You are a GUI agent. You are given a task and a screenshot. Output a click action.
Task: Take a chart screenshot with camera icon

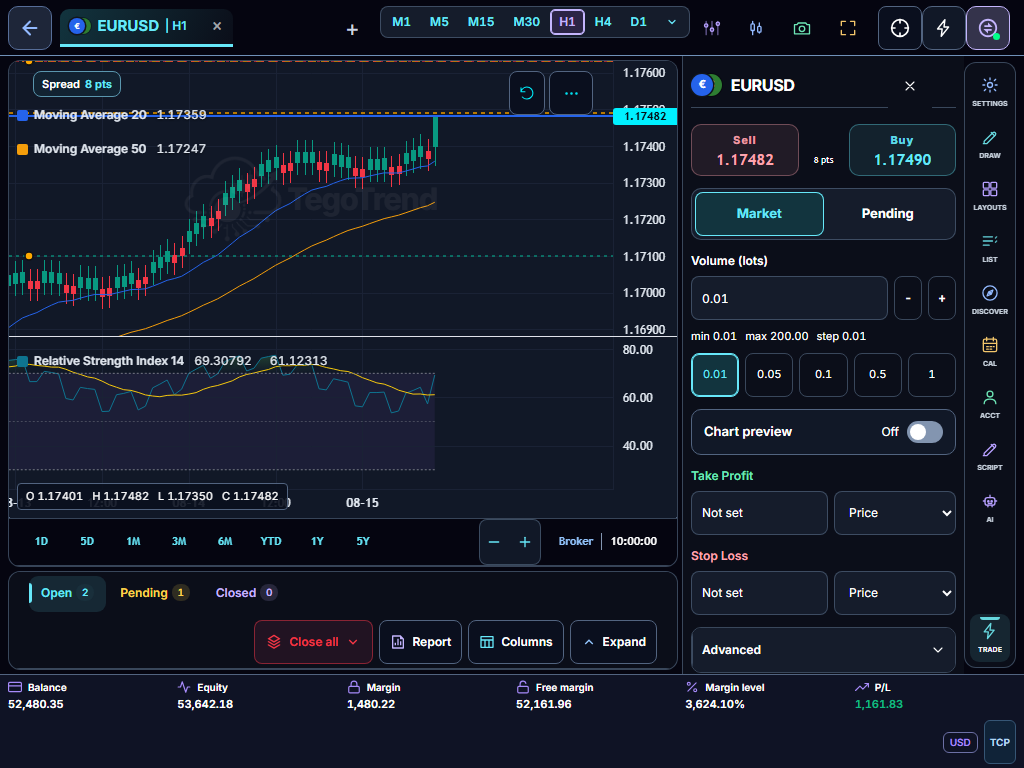click(x=801, y=28)
